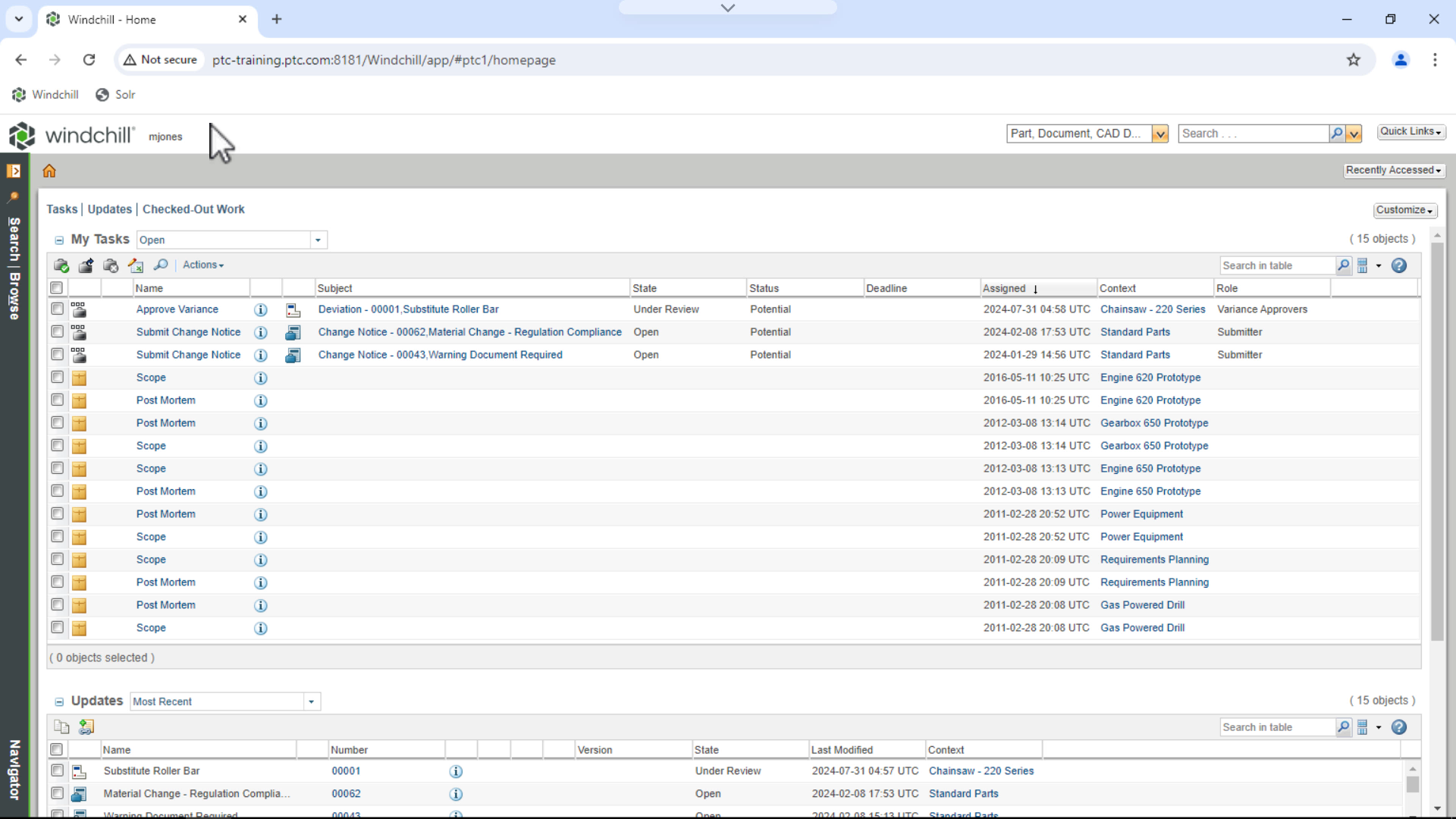Click the workflow task icon in Approve Variance row

(79, 309)
